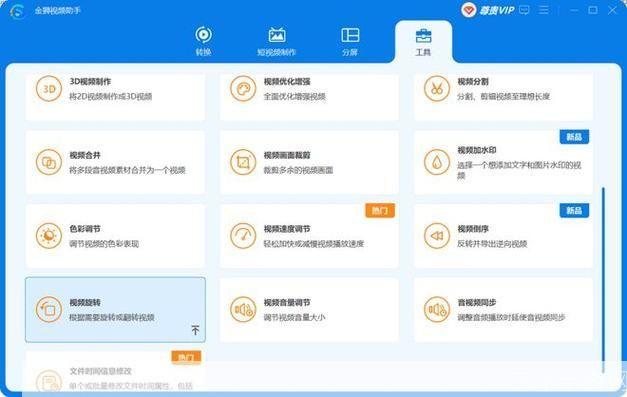Switch to the 短视频制作 tab label

tap(277, 52)
